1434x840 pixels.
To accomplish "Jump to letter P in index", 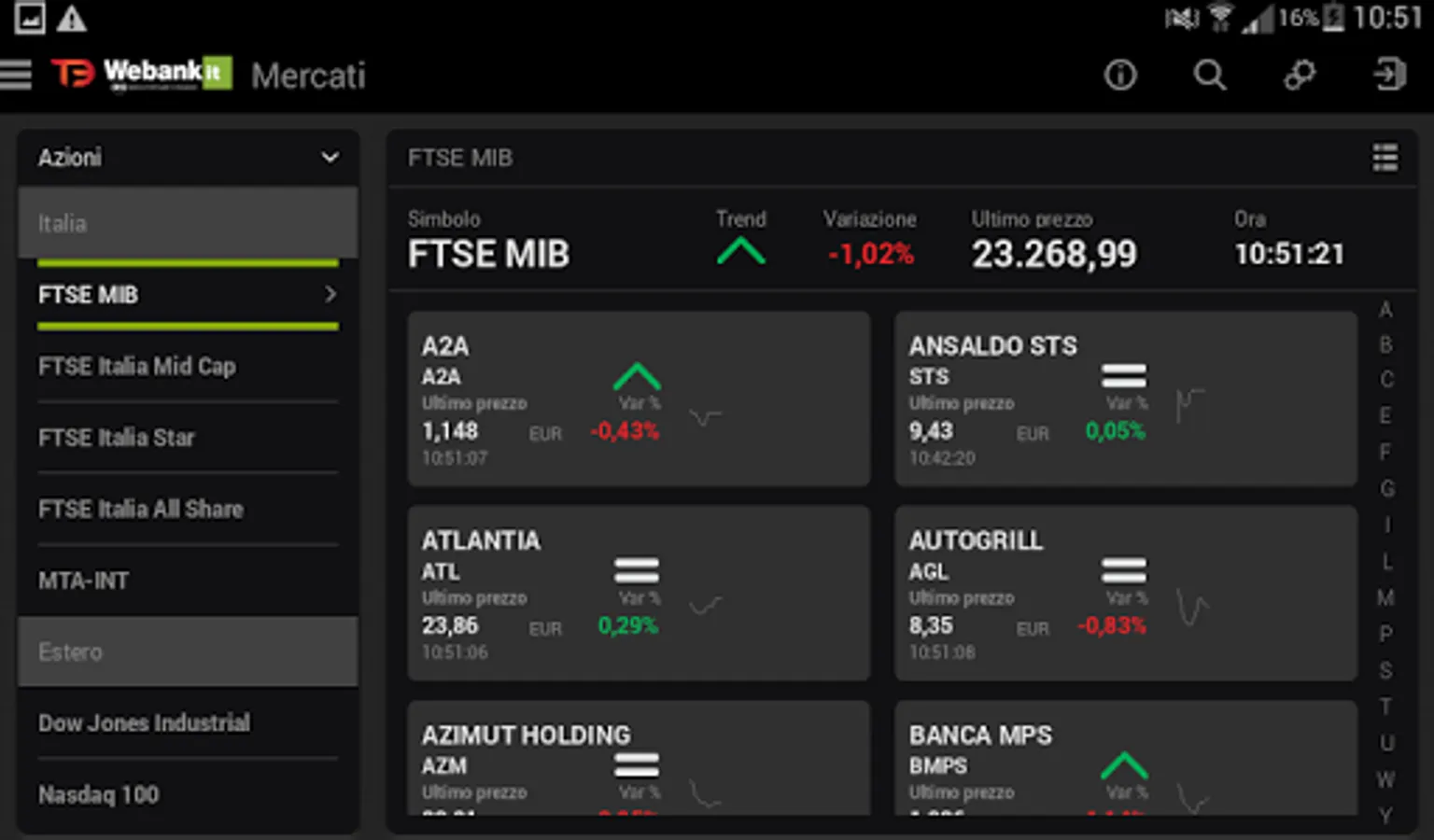I will coord(1385,634).
